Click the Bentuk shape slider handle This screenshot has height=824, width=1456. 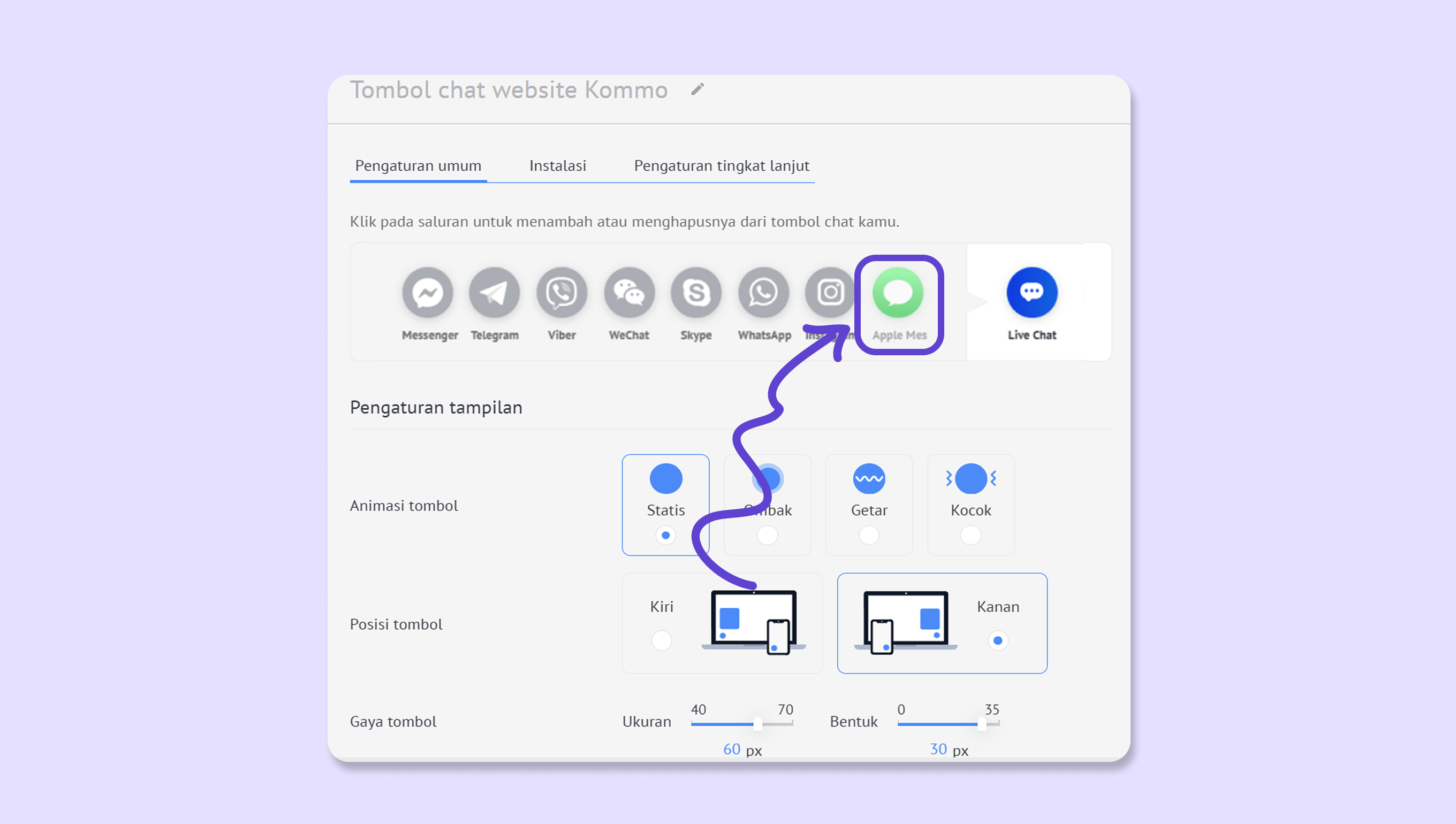982,723
